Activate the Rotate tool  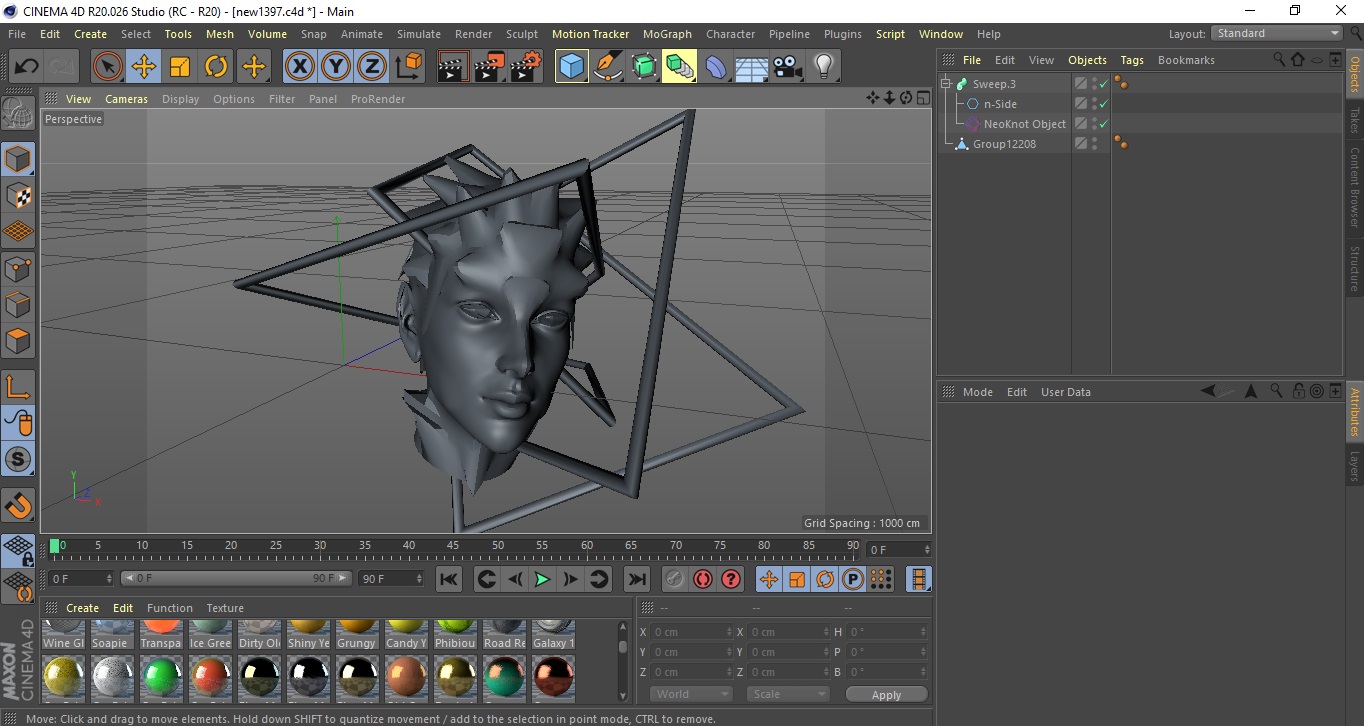(216, 67)
